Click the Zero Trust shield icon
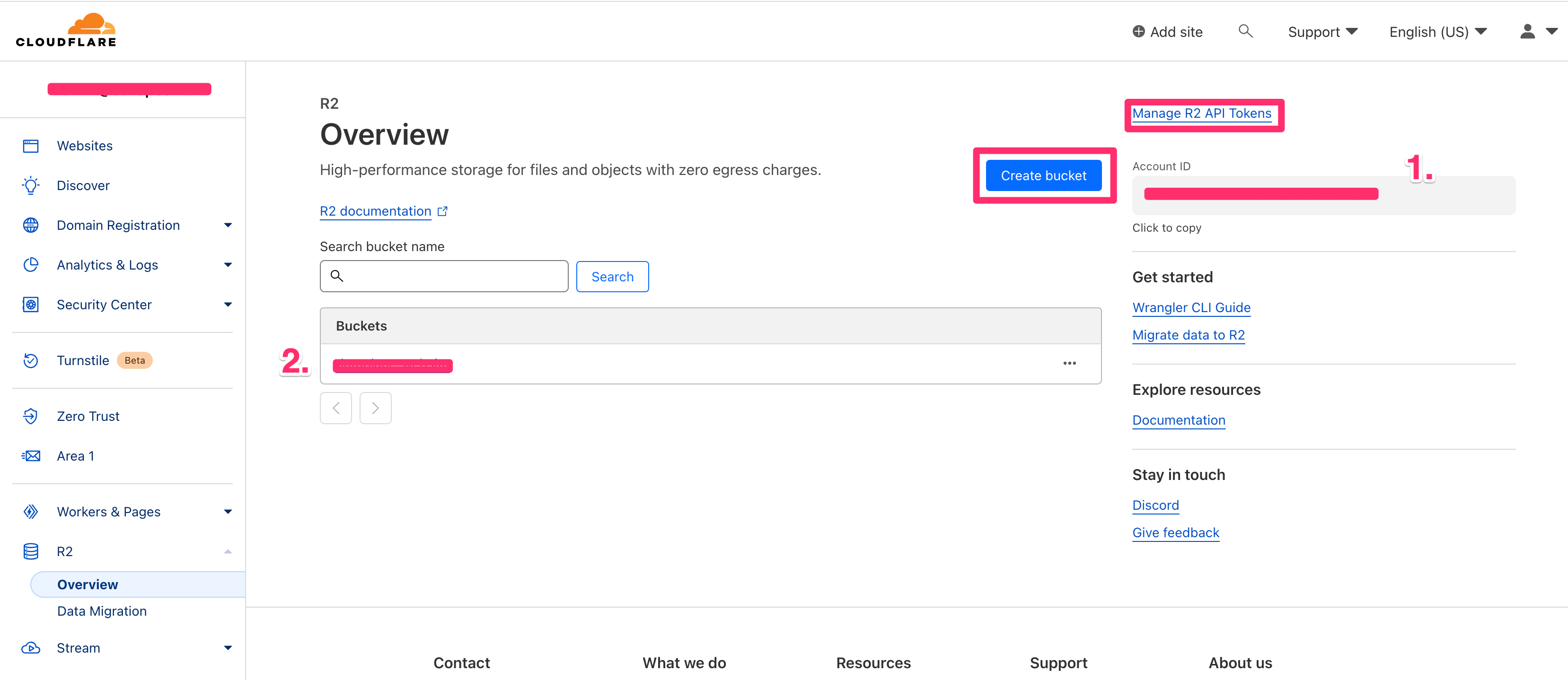 [x=30, y=416]
